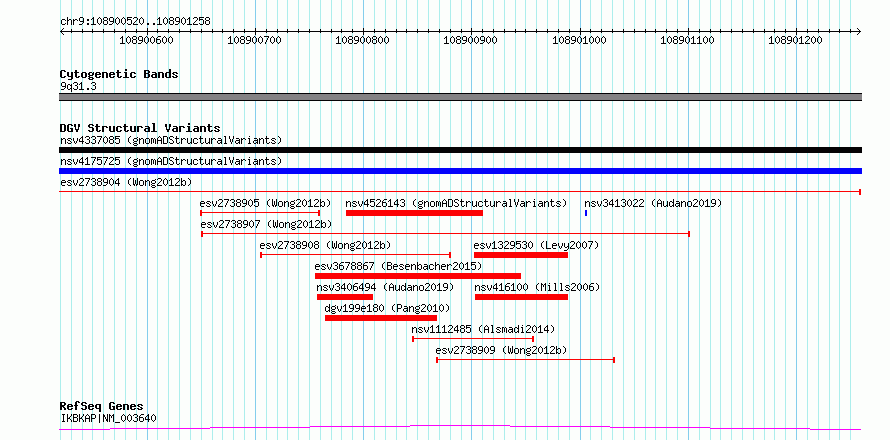Click the esv2738908 red interval line
This screenshot has height=440, width=890.
click(355, 255)
